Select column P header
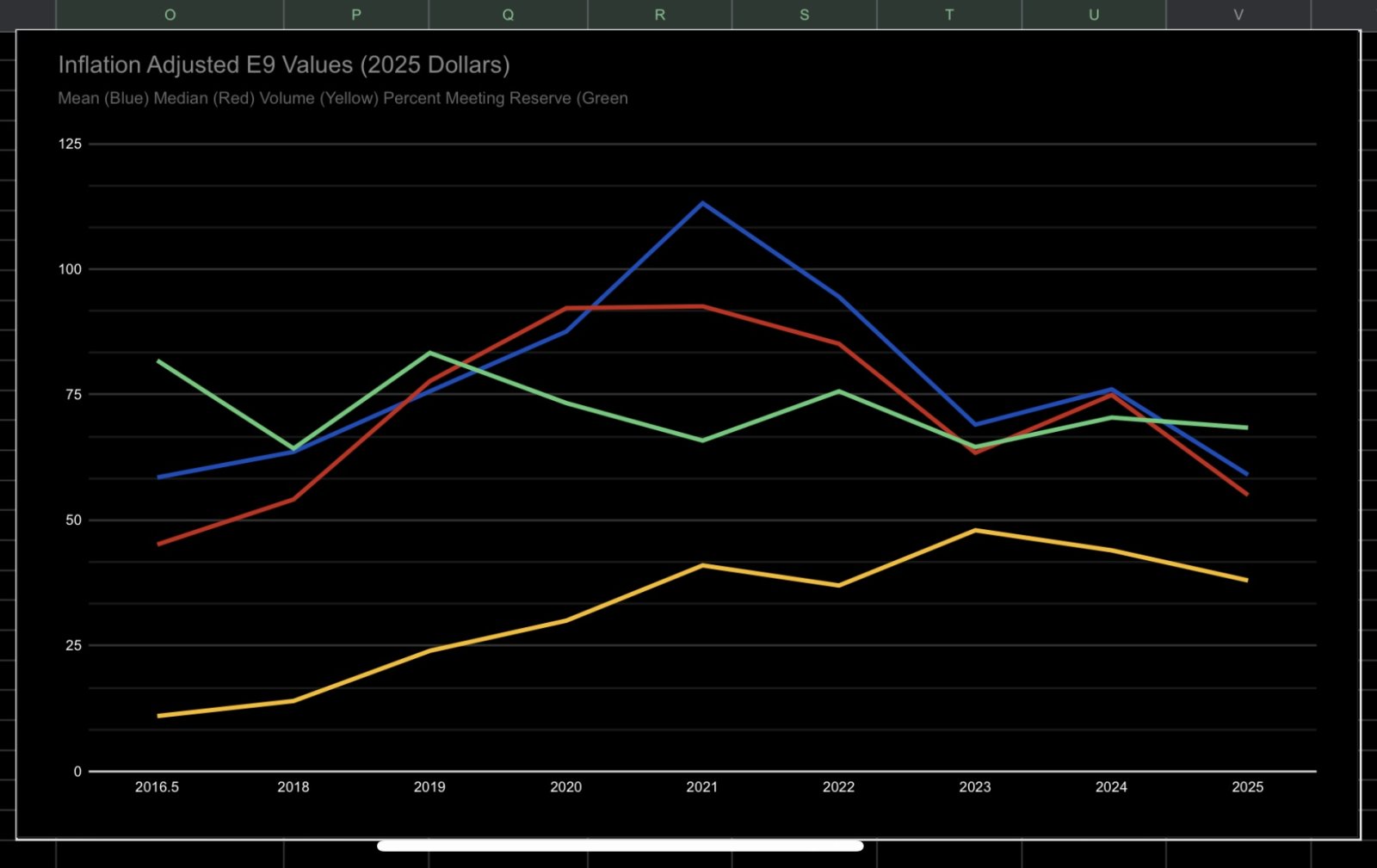Viewport: 1377px width, 868px height. click(x=356, y=15)
